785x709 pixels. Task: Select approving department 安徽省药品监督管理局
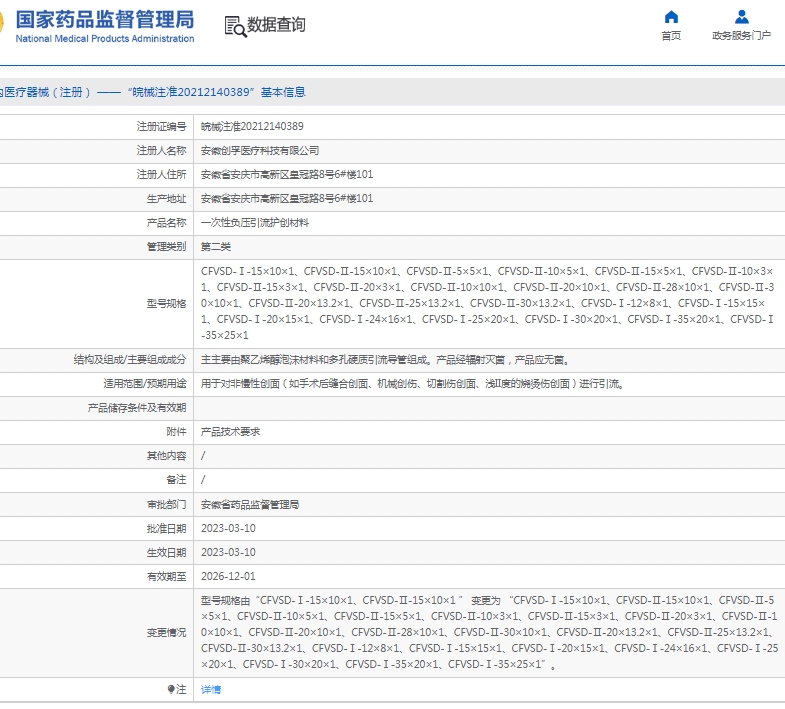pos(250,504)
